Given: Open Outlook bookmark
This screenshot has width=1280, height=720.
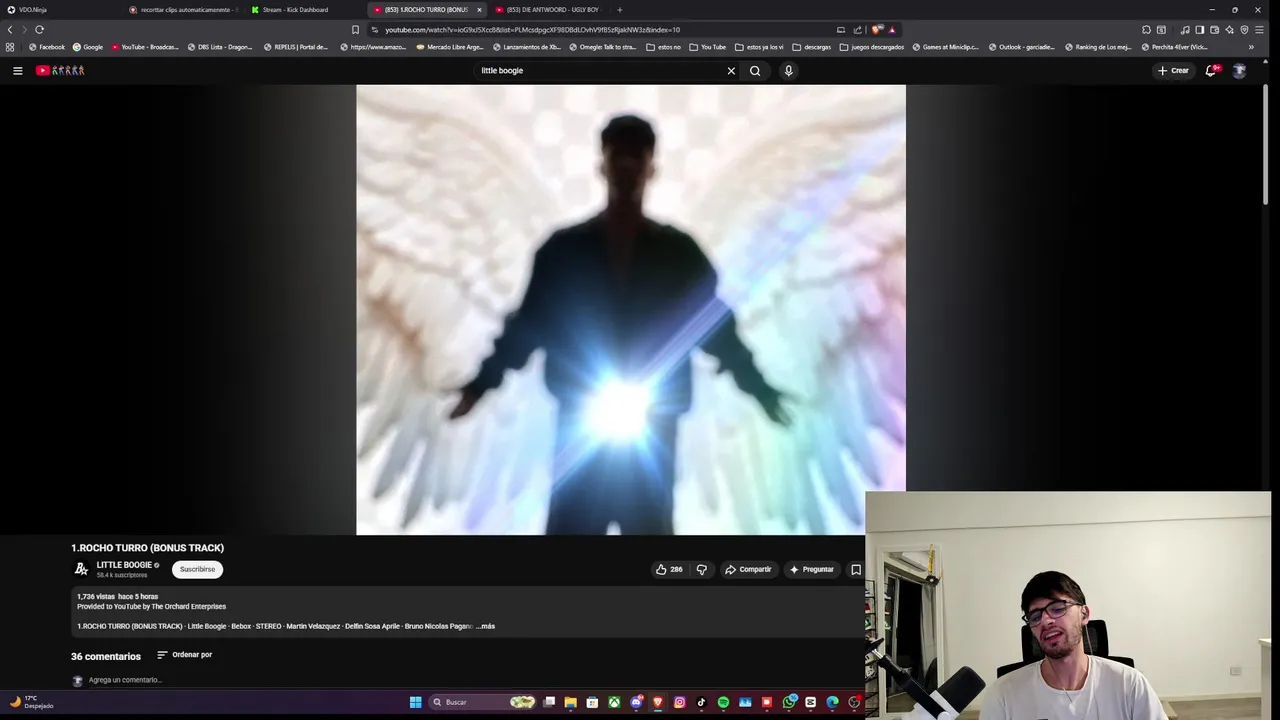Looking at the screenshot, I should click(1022, 47).
